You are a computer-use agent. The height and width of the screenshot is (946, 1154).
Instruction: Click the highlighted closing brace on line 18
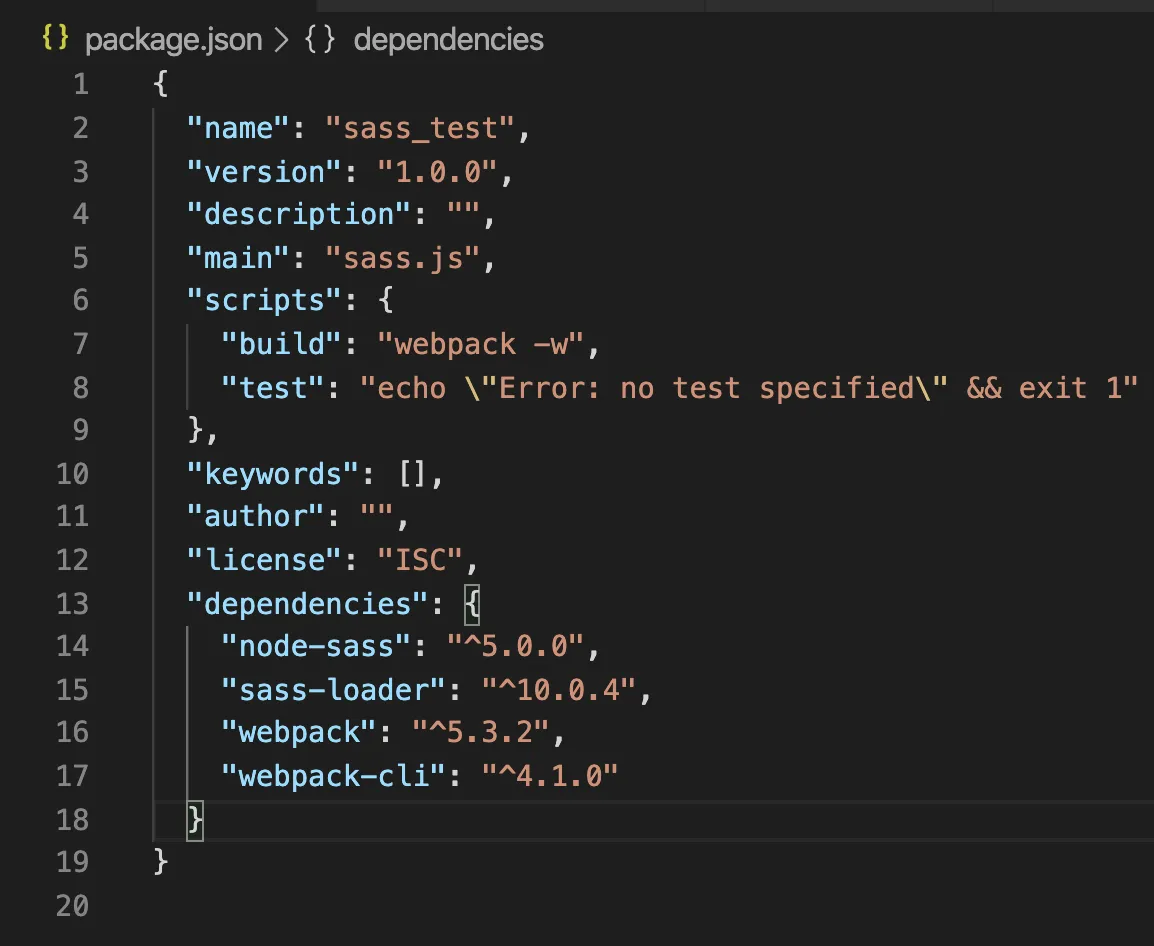pyautogui.click(x=195, y=819)
